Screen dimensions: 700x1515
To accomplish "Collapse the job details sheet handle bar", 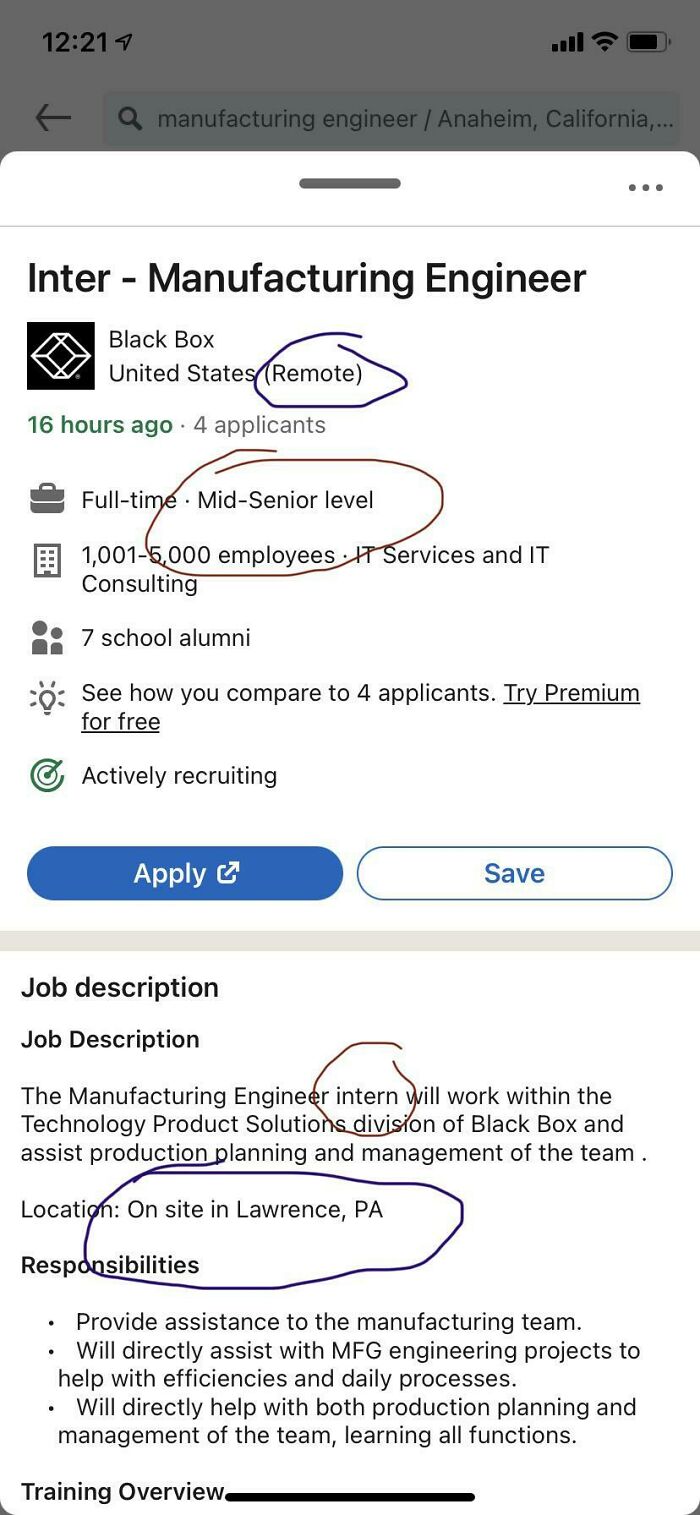I will (x=350, y=183).
